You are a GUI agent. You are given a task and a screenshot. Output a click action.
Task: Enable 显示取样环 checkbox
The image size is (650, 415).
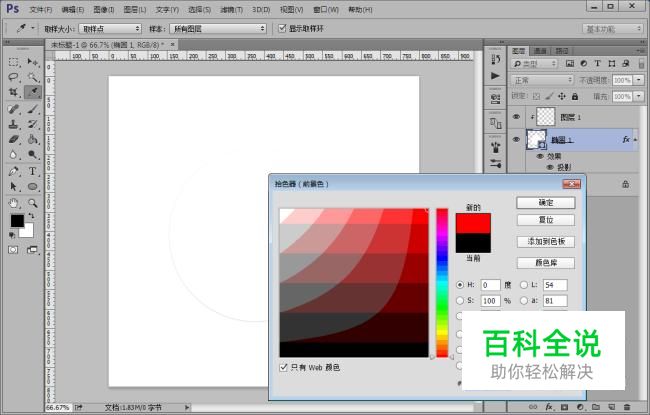(282, 28)
